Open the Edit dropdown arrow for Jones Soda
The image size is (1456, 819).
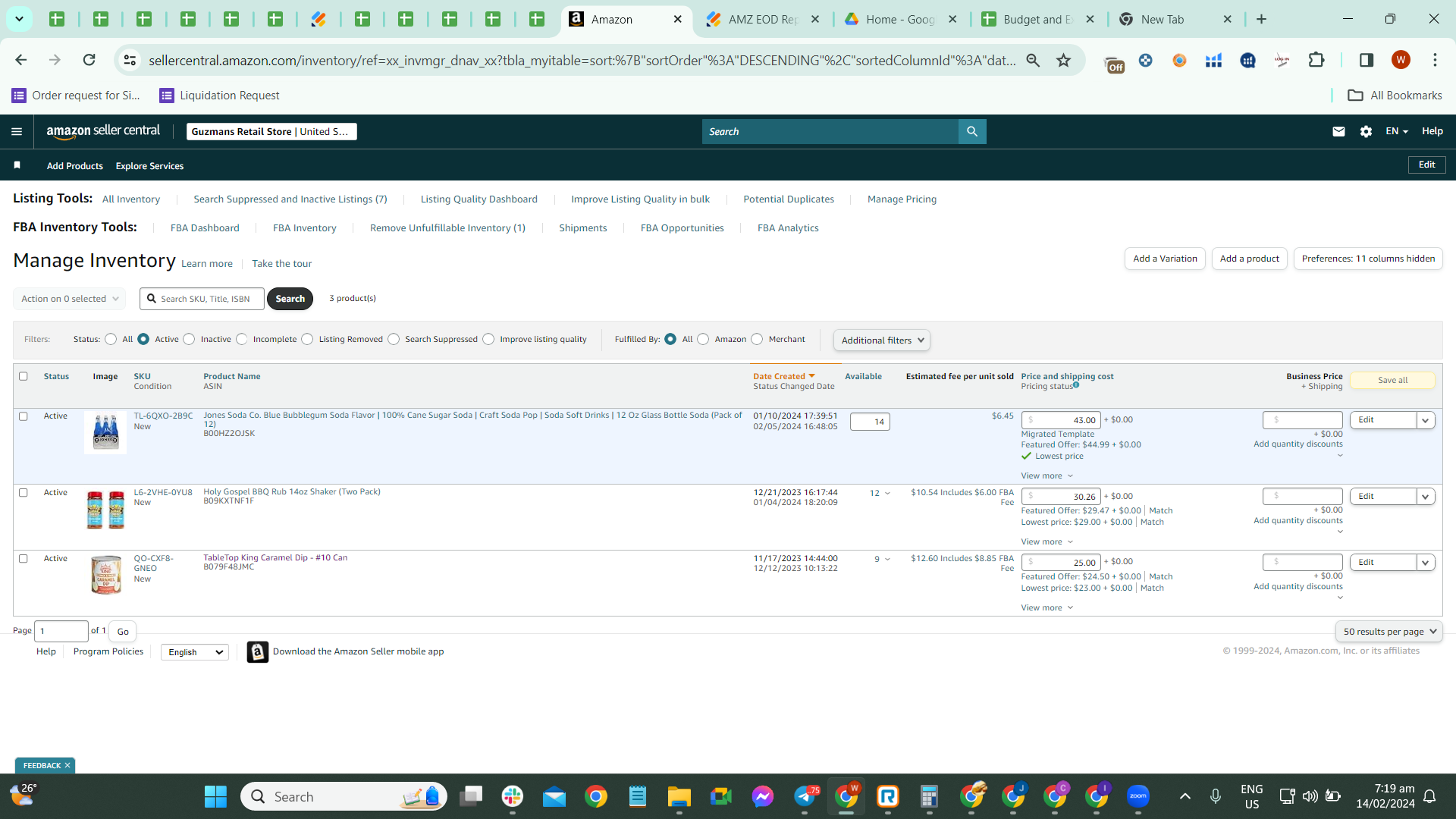(x=1426, y=420)
